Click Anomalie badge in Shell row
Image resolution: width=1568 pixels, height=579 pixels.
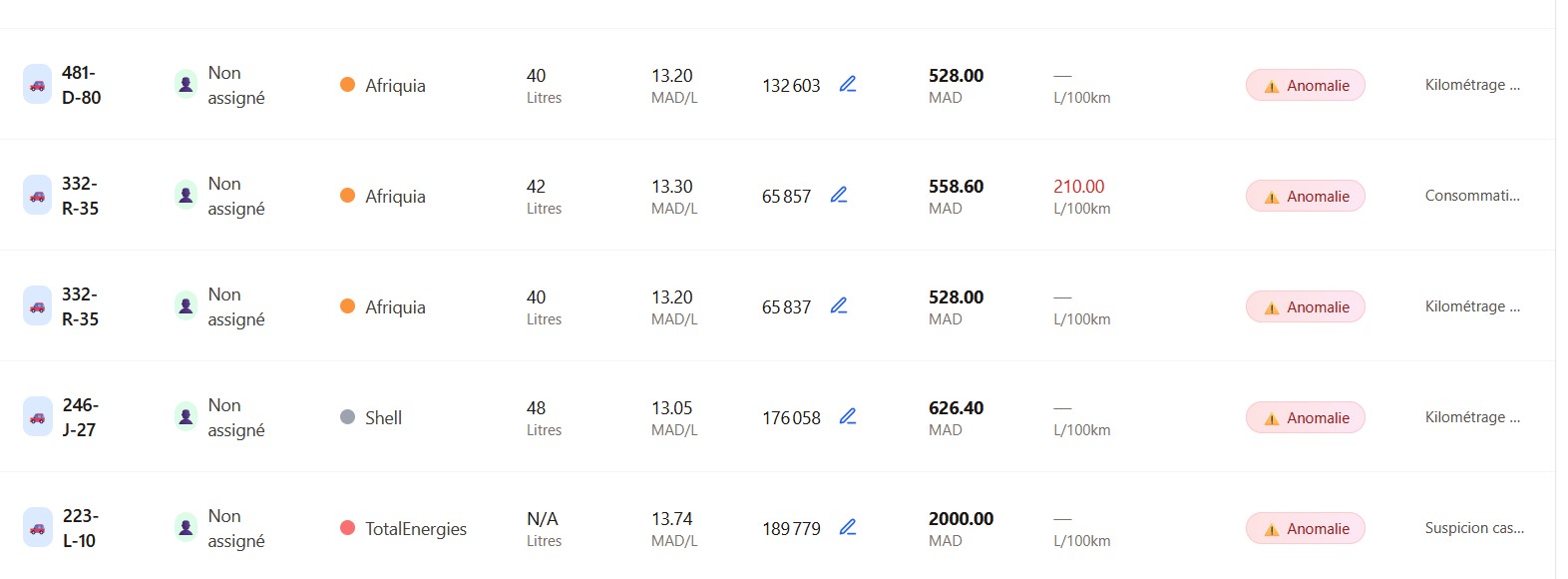[1305, 418]
